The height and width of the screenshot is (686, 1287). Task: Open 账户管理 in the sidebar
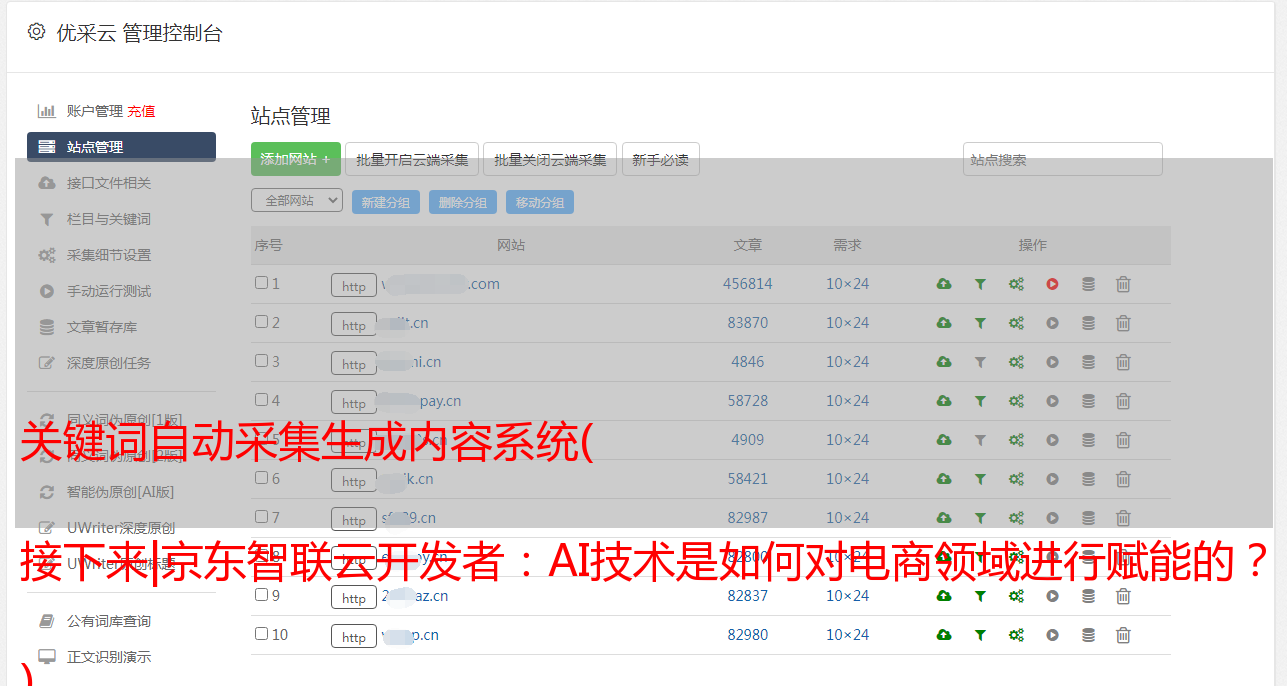(x=95, y=111)
